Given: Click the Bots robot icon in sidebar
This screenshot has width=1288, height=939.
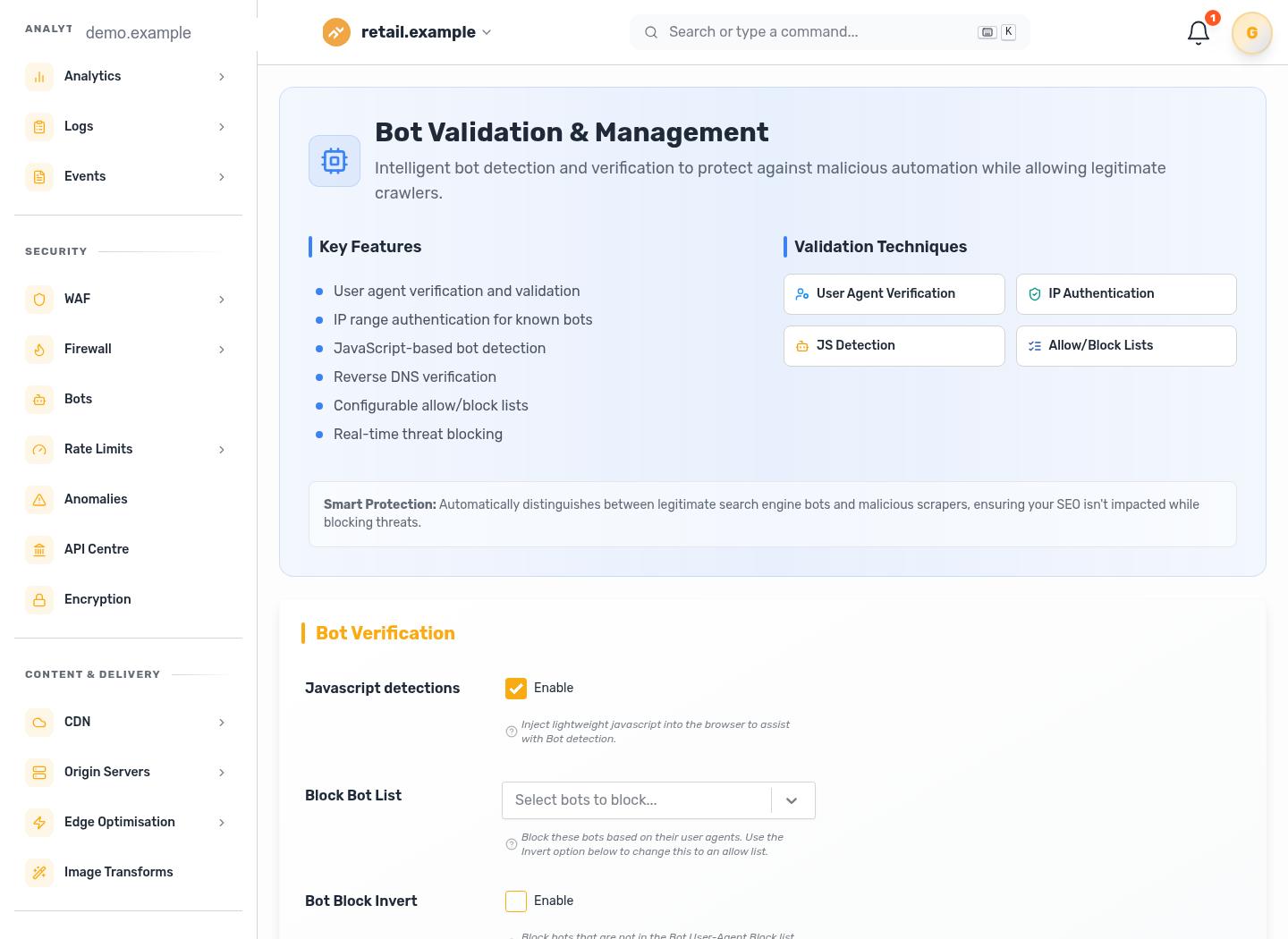Looking at the screenshot, I should pos(39,400).
